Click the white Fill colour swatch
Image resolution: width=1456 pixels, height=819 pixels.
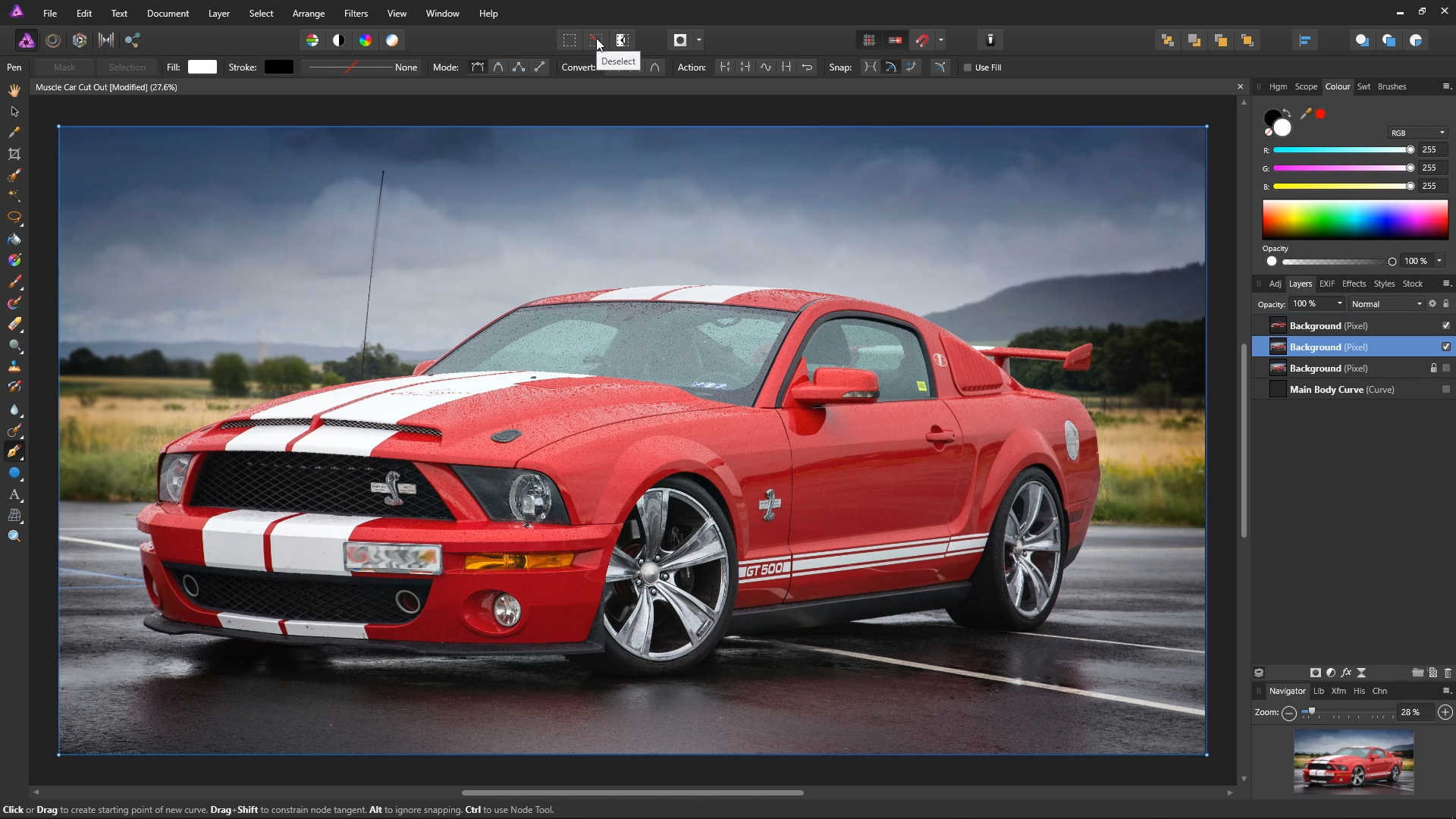tap(202, 67)
